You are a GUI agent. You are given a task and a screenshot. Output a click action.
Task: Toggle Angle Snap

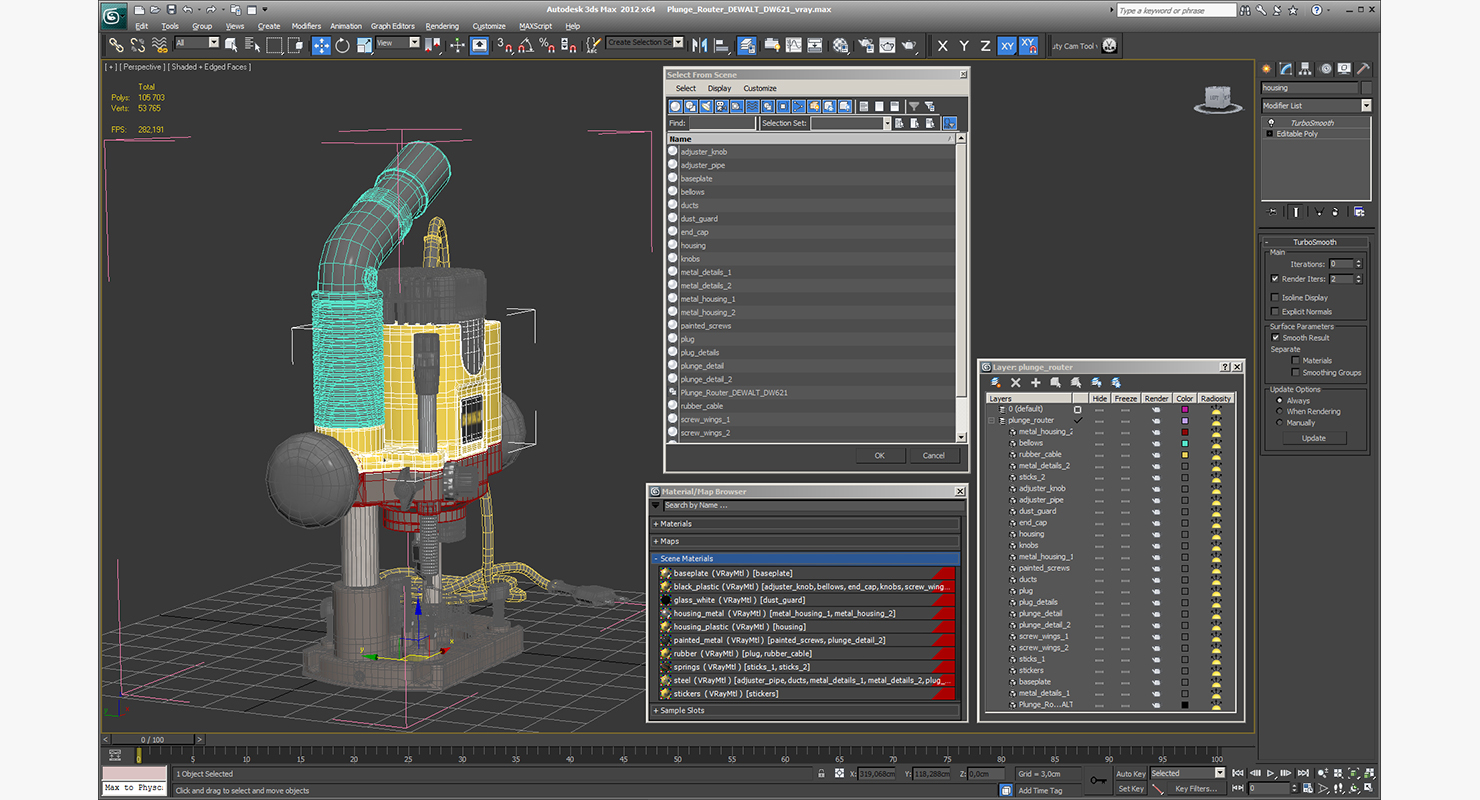coord(525,45)
